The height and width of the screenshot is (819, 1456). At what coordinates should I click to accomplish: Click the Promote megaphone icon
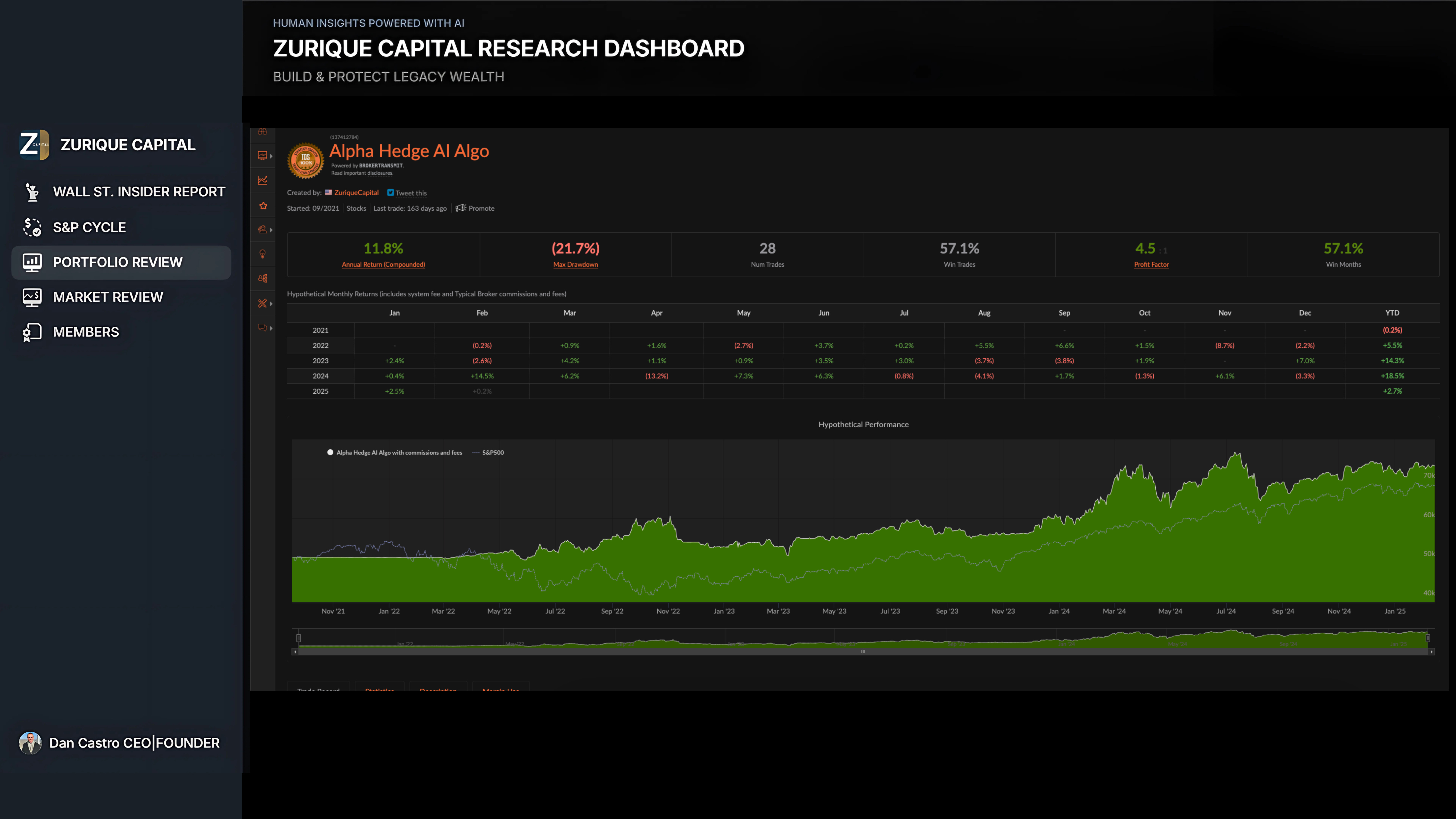click(461, 208)
